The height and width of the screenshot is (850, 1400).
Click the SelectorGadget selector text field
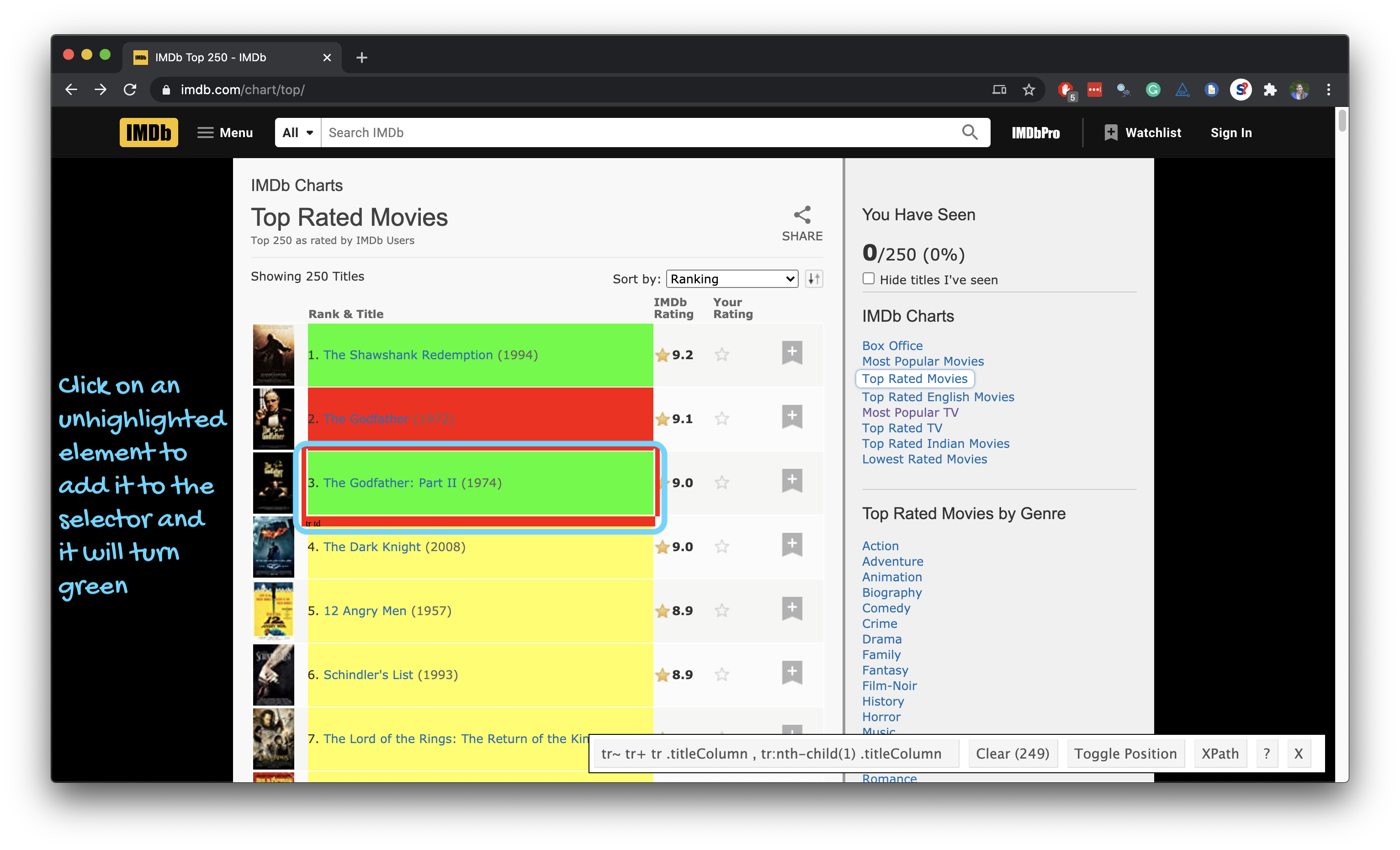click(776, 754)
